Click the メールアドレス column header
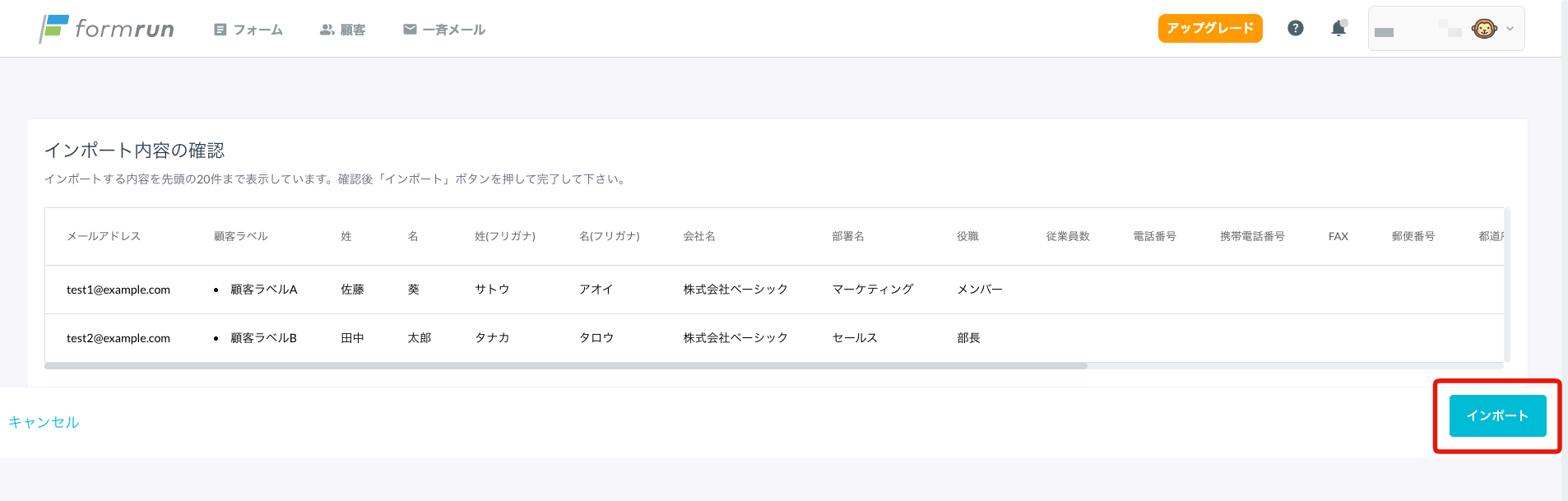 [104, 236]
